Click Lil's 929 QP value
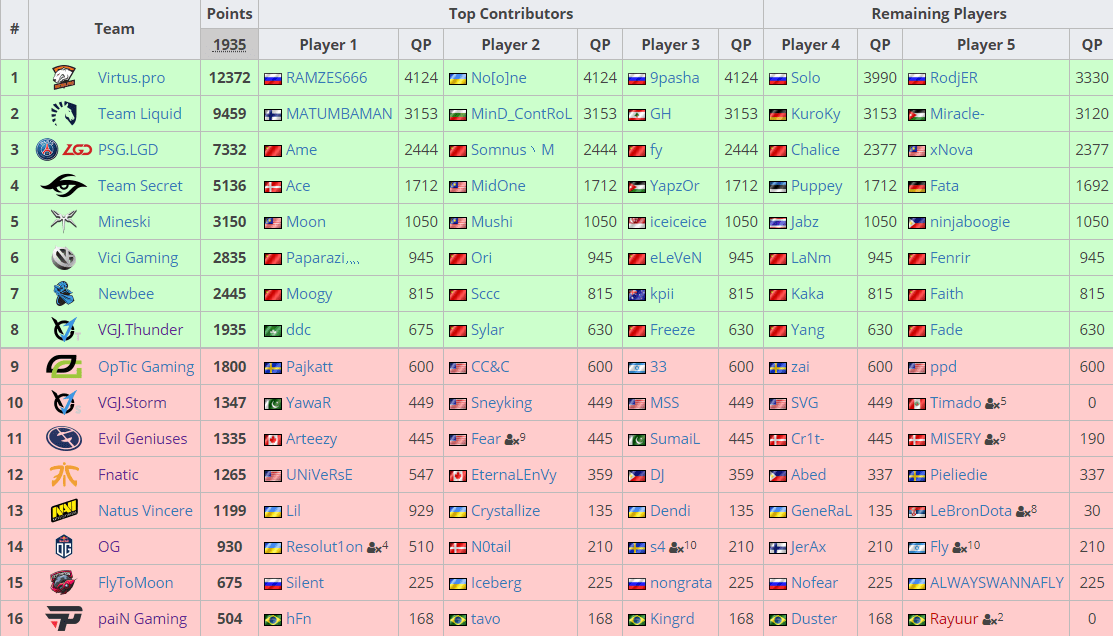The image size is (1113, 636). tap(421, 510)
